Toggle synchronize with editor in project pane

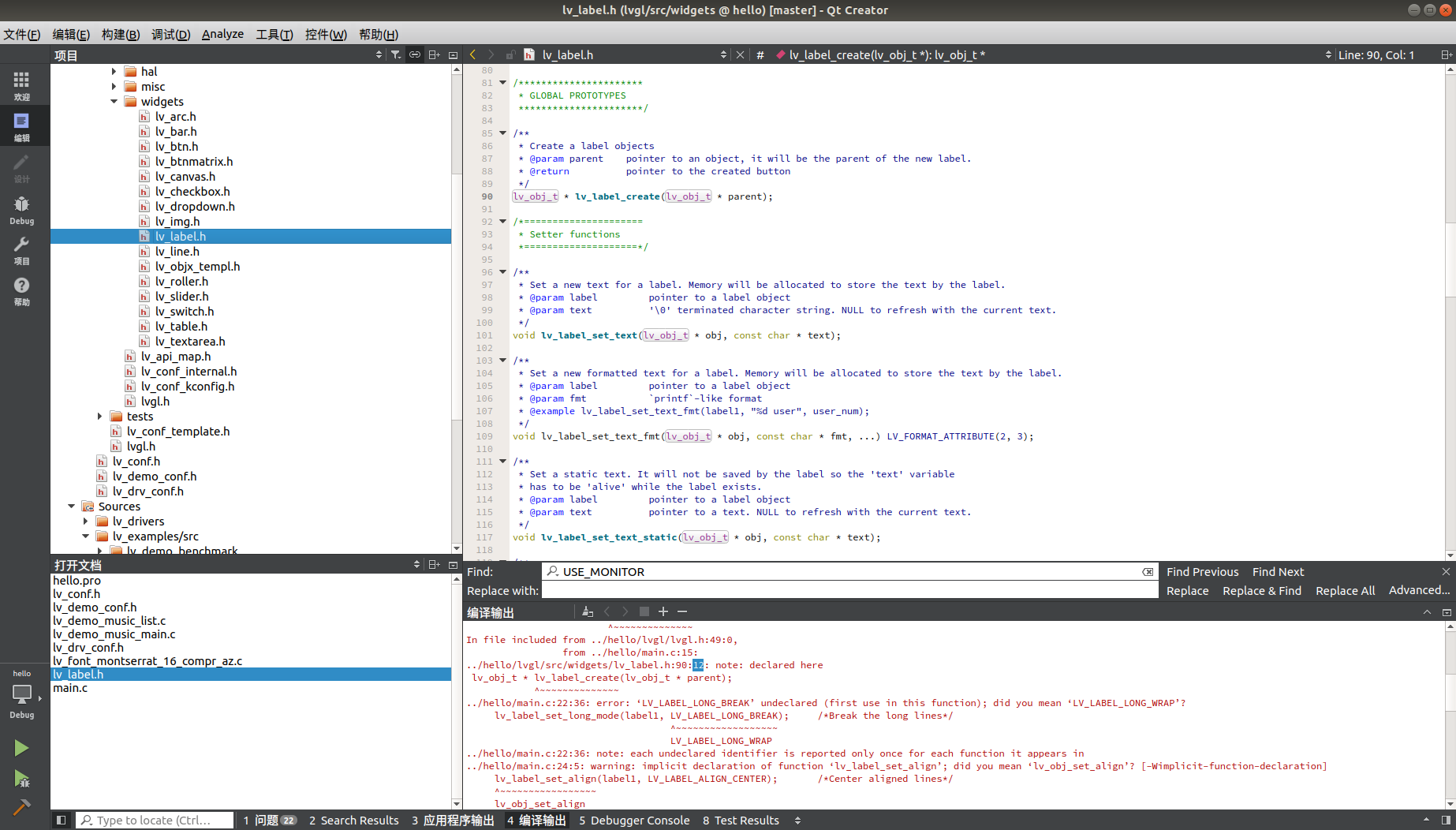[415, 54]
